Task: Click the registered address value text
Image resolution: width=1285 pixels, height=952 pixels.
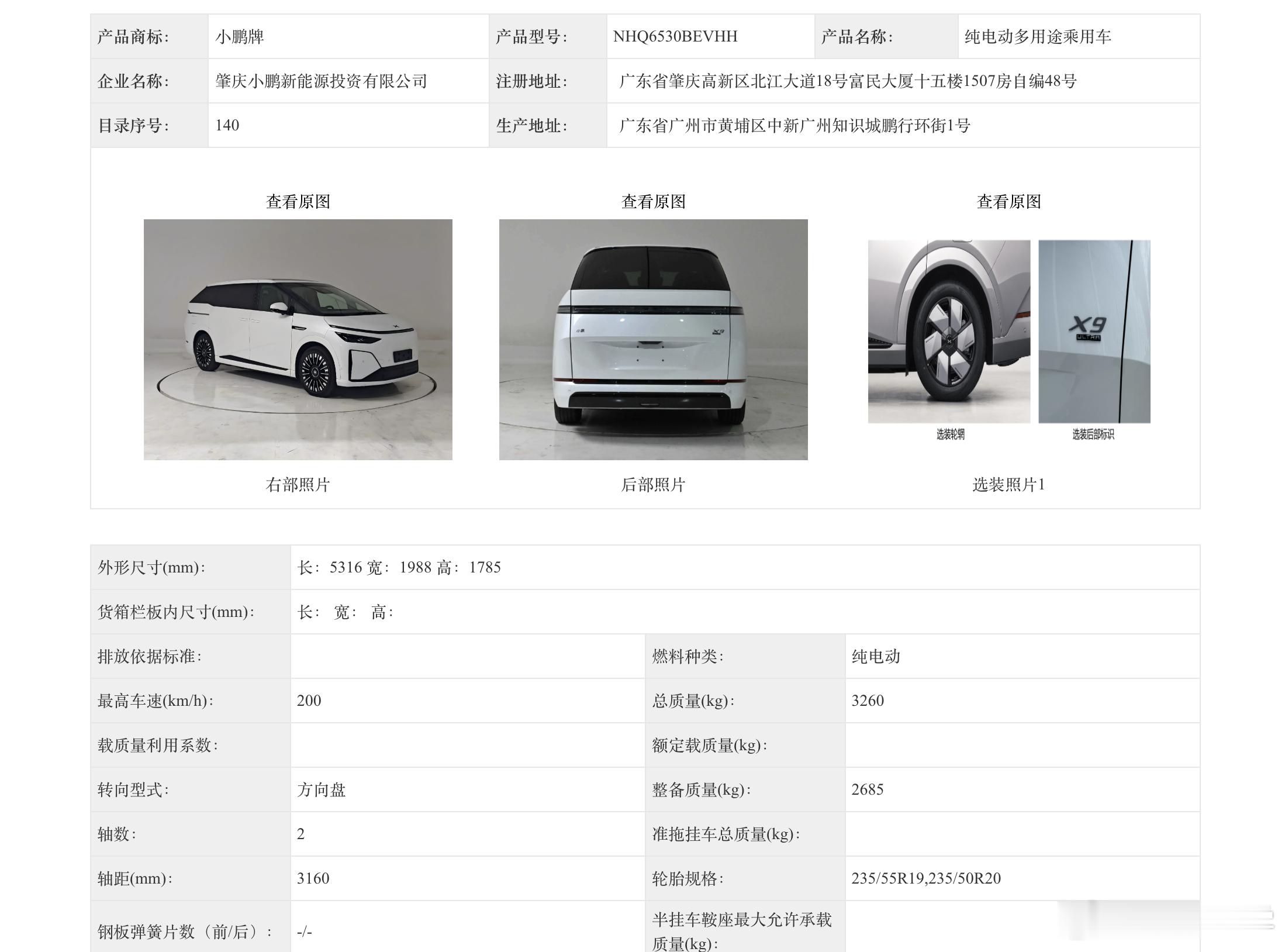Action: click(847, 81)
